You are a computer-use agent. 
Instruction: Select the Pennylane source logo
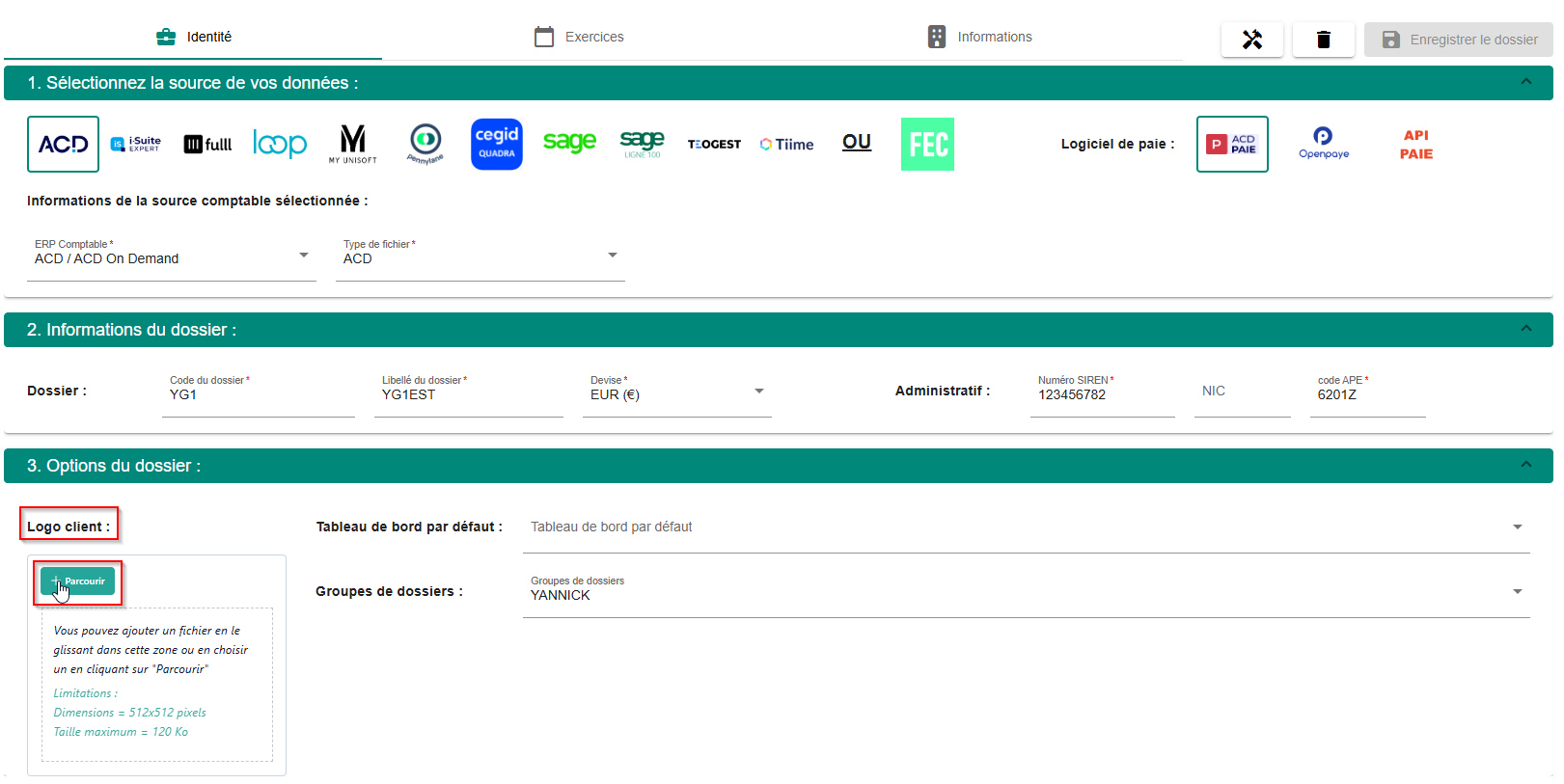point(425,144)
